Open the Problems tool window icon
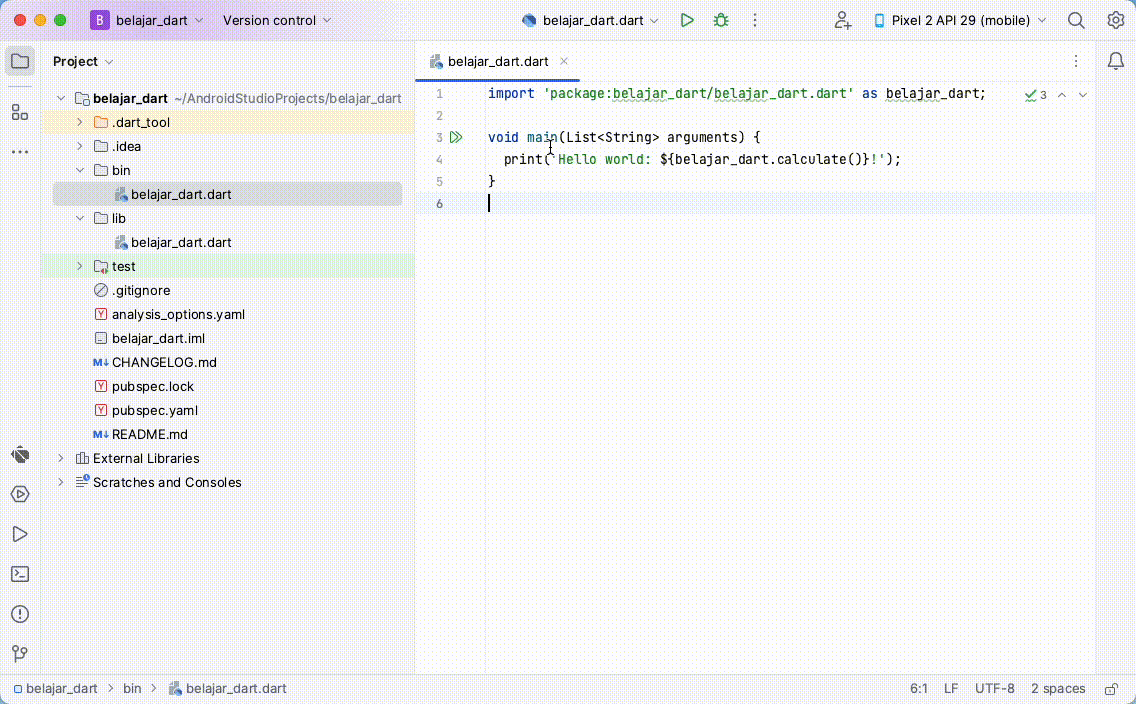 [20, 614]
